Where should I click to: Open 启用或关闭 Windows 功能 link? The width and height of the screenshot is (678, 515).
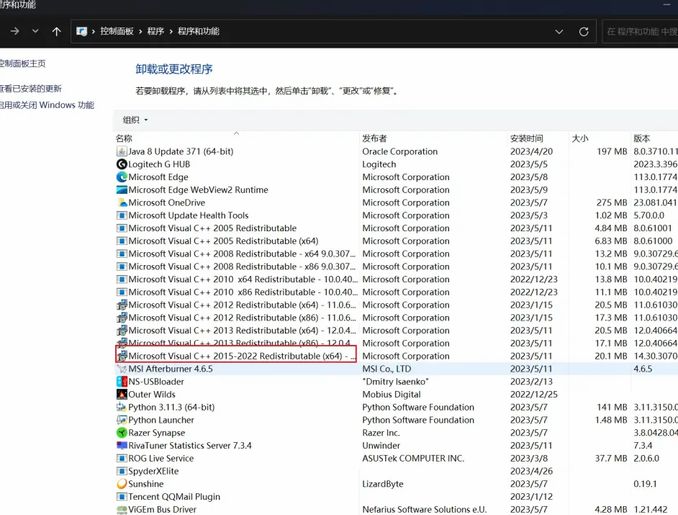click(47, 105)
